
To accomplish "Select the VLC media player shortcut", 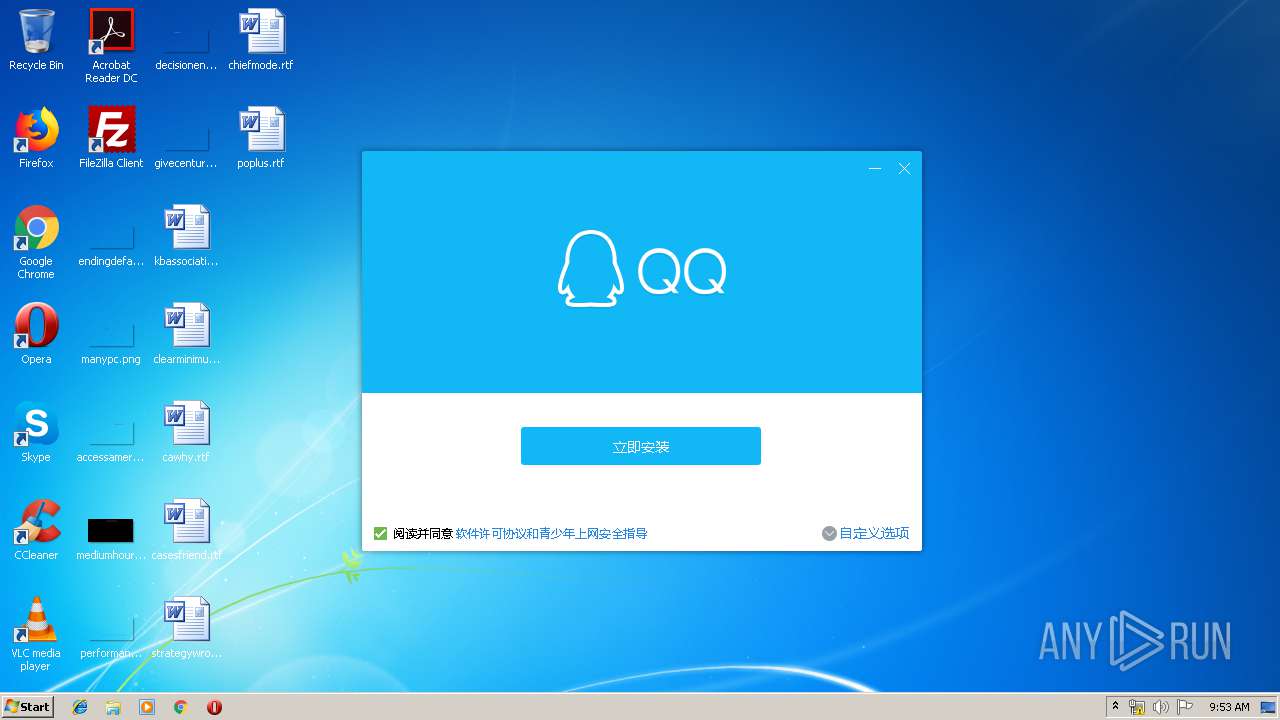I will tap(36, 634).
